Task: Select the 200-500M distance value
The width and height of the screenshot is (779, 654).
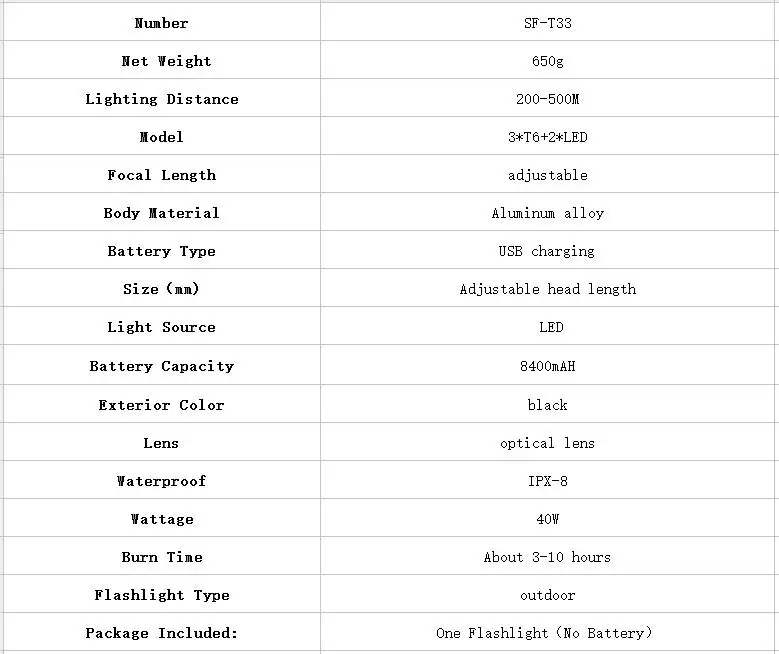Action: 547,99
